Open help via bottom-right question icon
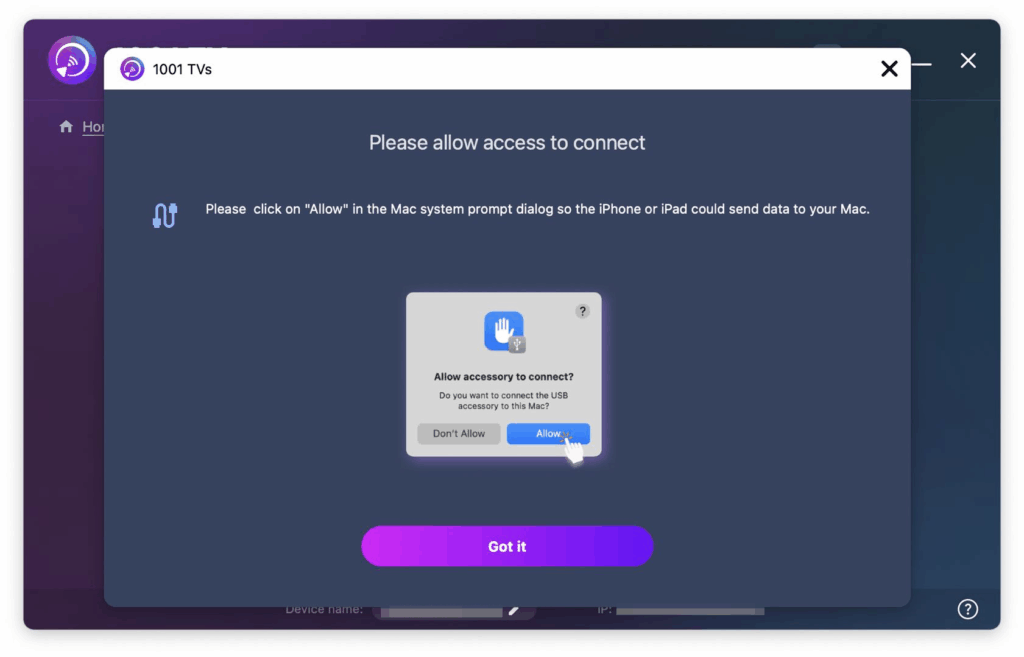This screenshot has width=1024, height=657. click(x=967, y=609)
